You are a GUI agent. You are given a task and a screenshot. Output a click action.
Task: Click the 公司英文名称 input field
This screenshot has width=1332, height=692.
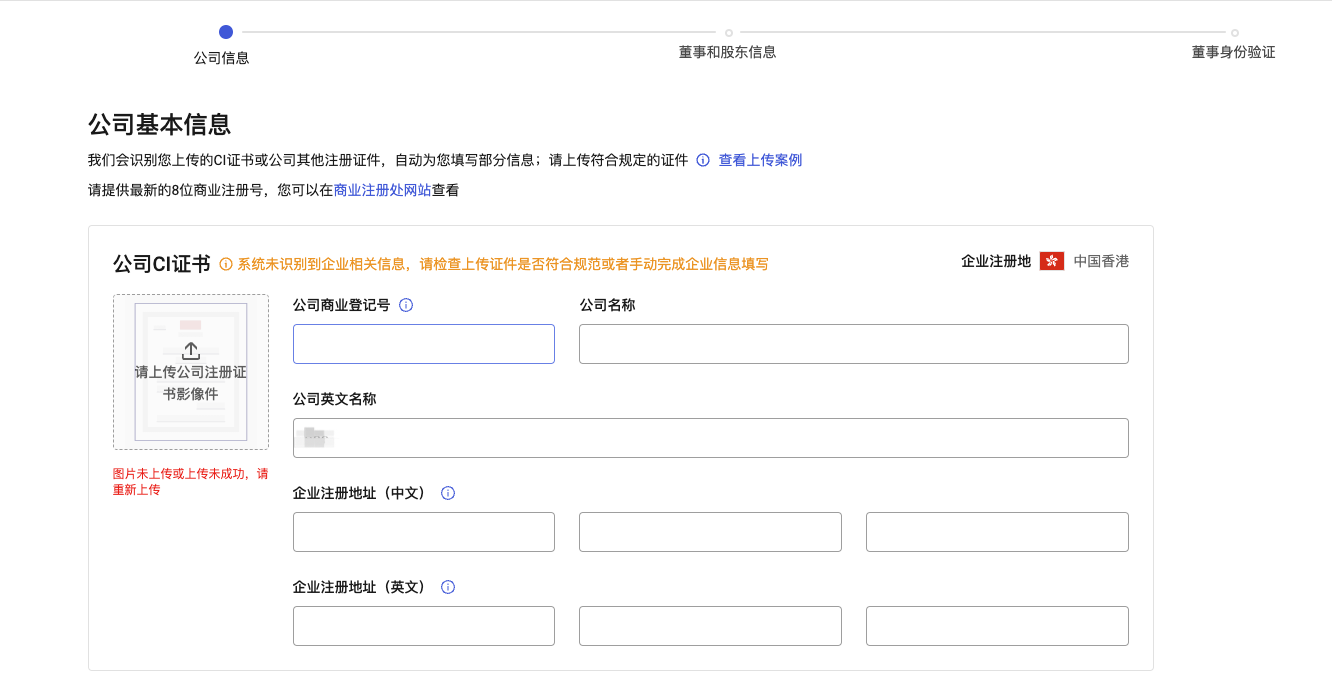710,437
